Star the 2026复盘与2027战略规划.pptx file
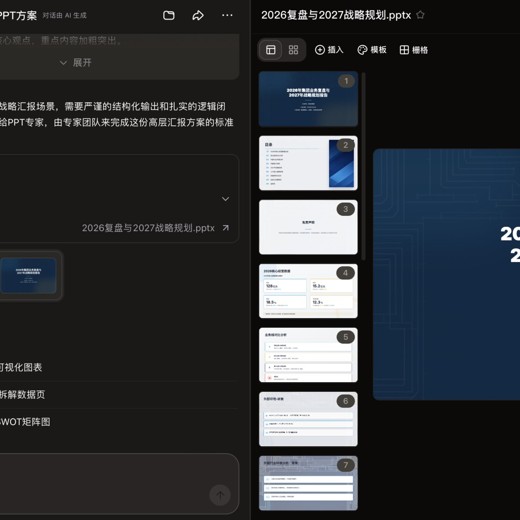This screenshot has width=520, height=520. pyautogui.click(x=420, y=15)
